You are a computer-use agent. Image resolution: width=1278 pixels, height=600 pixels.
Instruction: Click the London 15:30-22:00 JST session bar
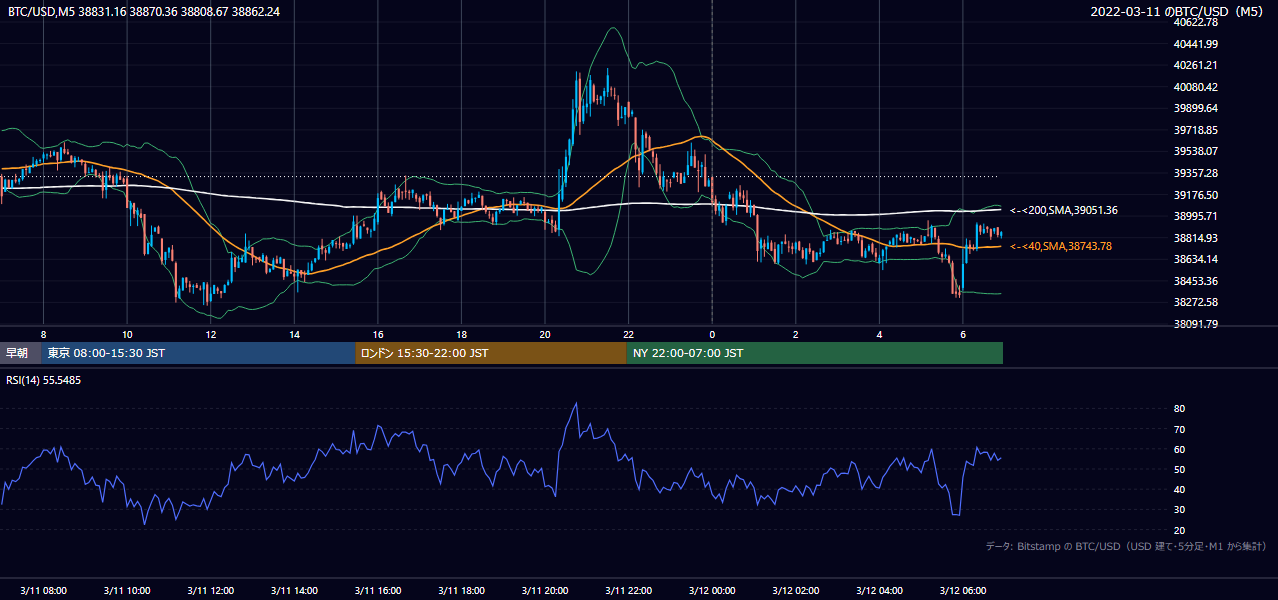491,353
